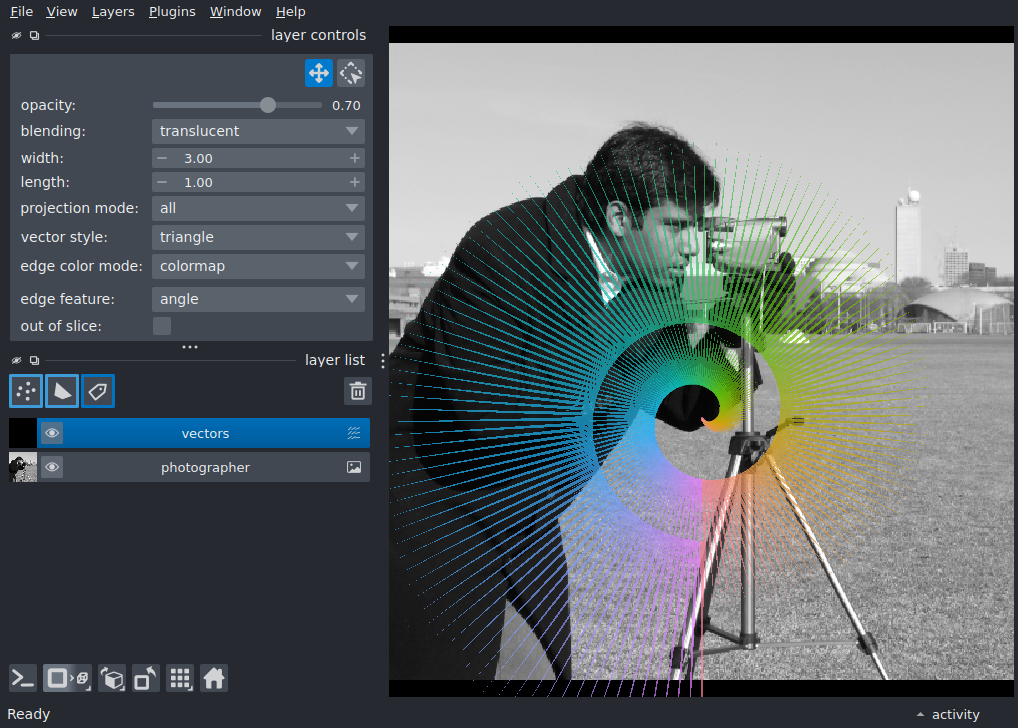Viewport: 1018px width, 728px height.
Task: Select the vectors layer row
Action: click(x=190, y=433)
